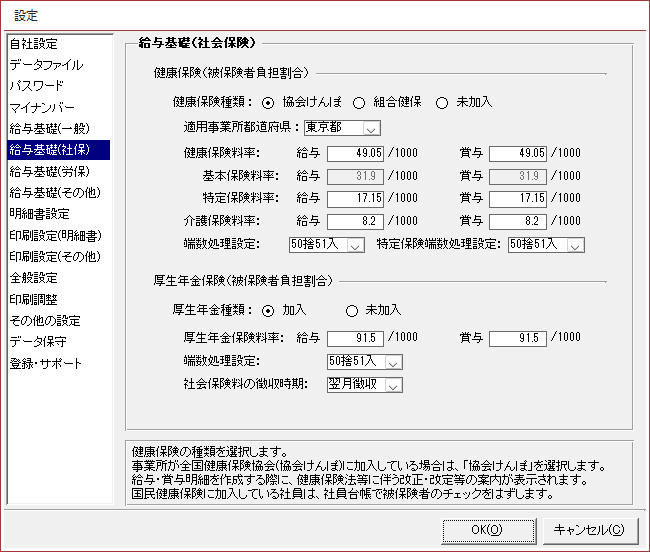Viewport: 650px width, 552px height.
Task: Click 介護保険料率 賞与 input field
Action: pos(518,222)
